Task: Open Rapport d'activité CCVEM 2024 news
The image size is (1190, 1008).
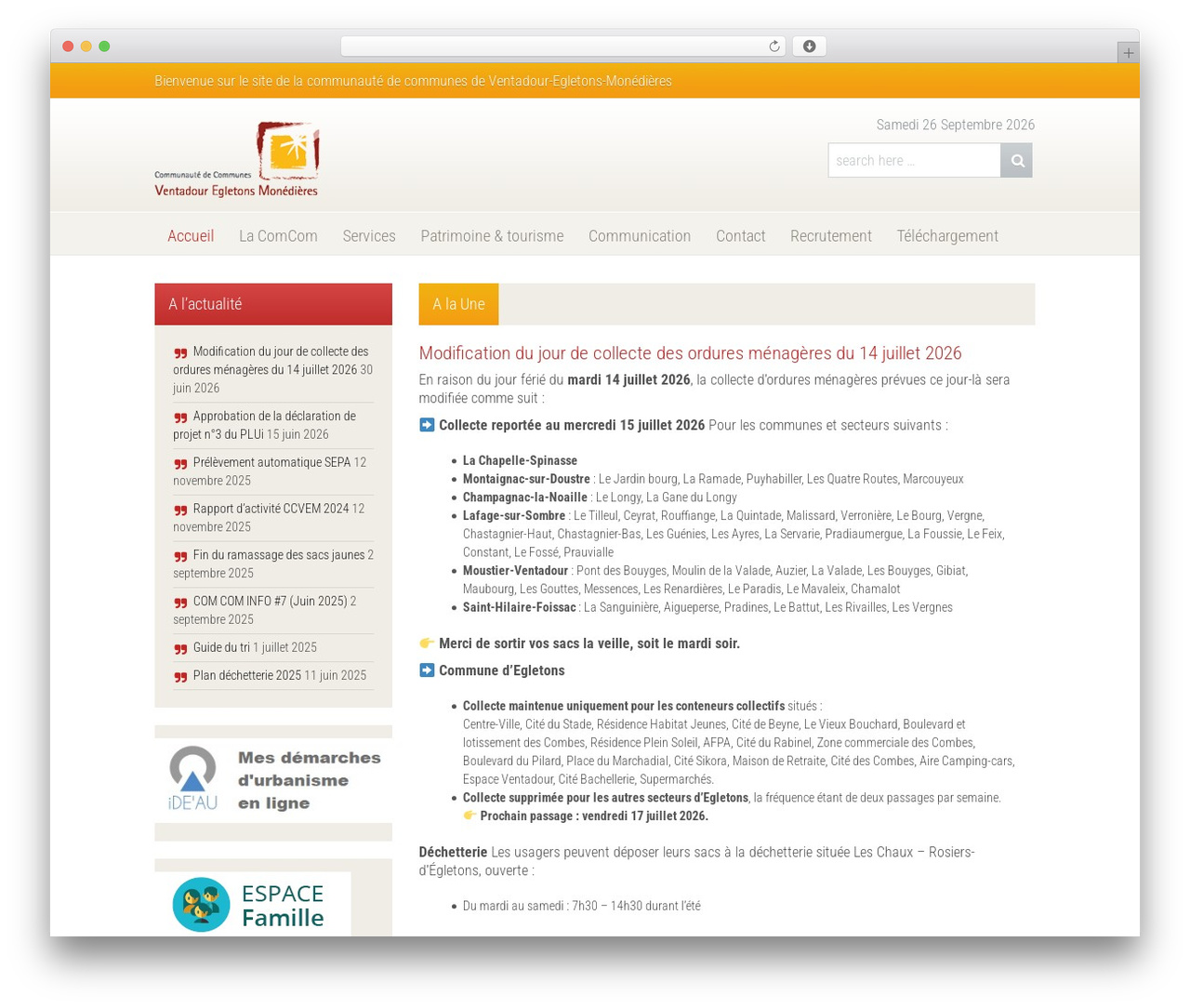Action: pyautogui.click(x=271, y=509)
